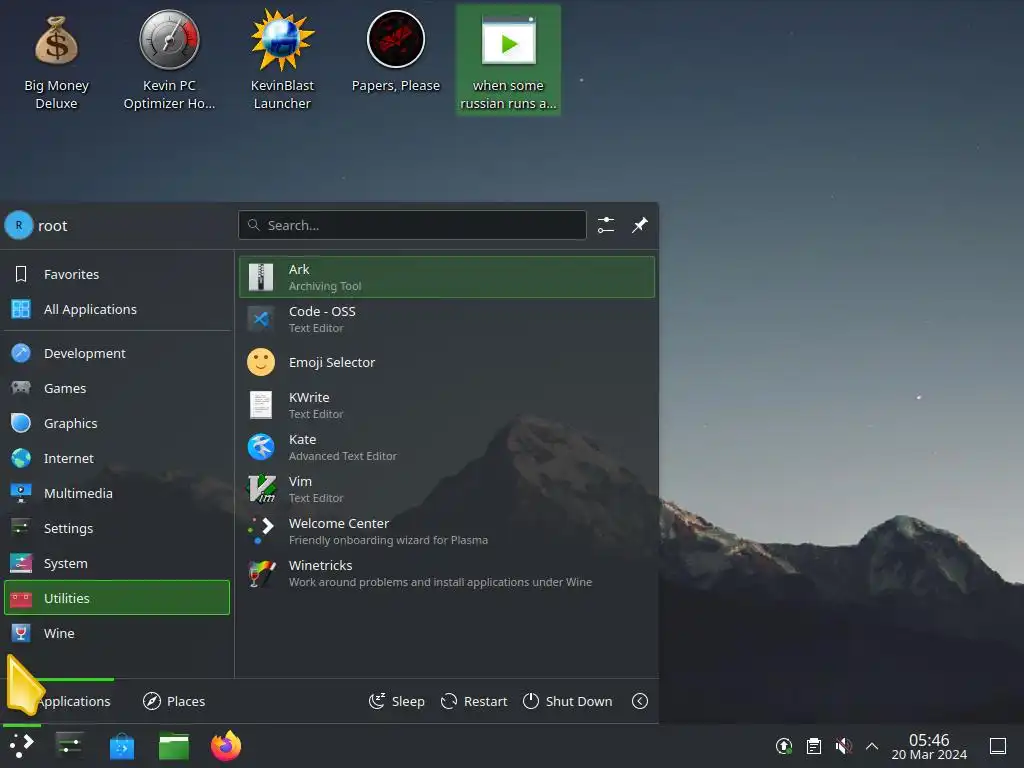Show All Applications list
Viewport: 1024px width, 768px height.
(118, 310)
